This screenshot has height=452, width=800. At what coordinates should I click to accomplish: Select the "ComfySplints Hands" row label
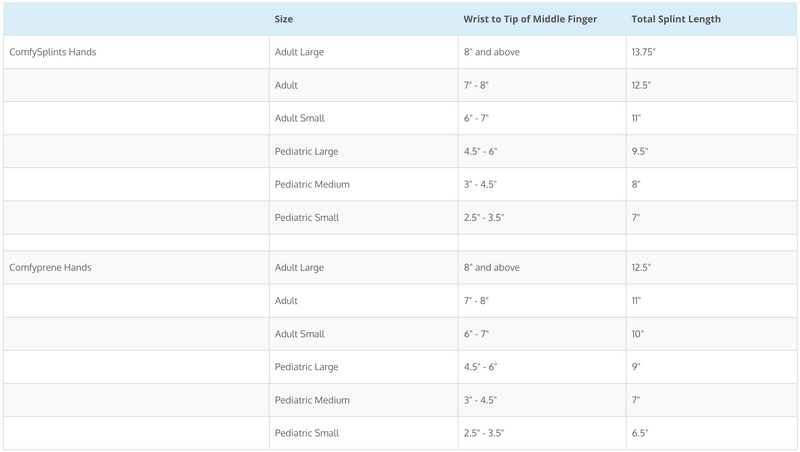point(52,52)
